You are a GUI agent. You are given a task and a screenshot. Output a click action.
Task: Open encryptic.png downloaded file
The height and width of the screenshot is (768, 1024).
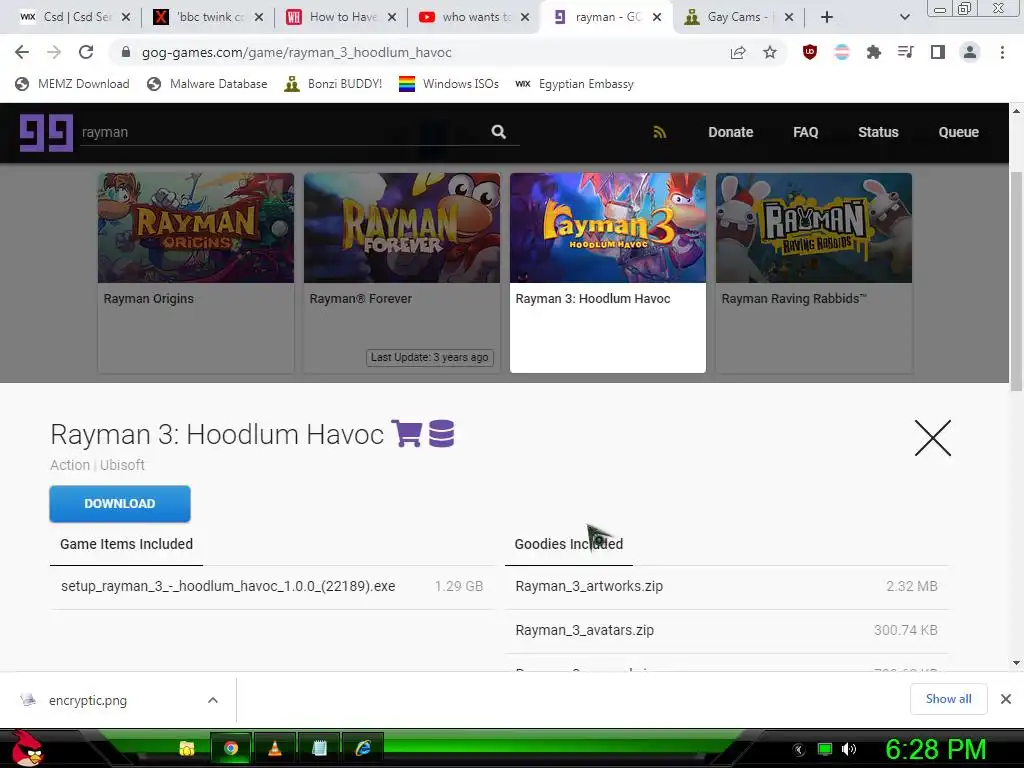(88, 700)
